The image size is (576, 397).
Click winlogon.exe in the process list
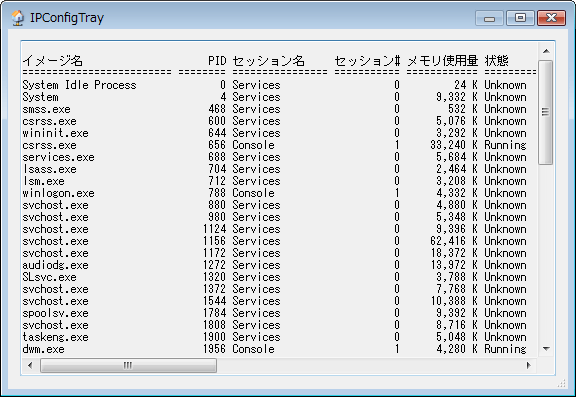tap(58, 193)
